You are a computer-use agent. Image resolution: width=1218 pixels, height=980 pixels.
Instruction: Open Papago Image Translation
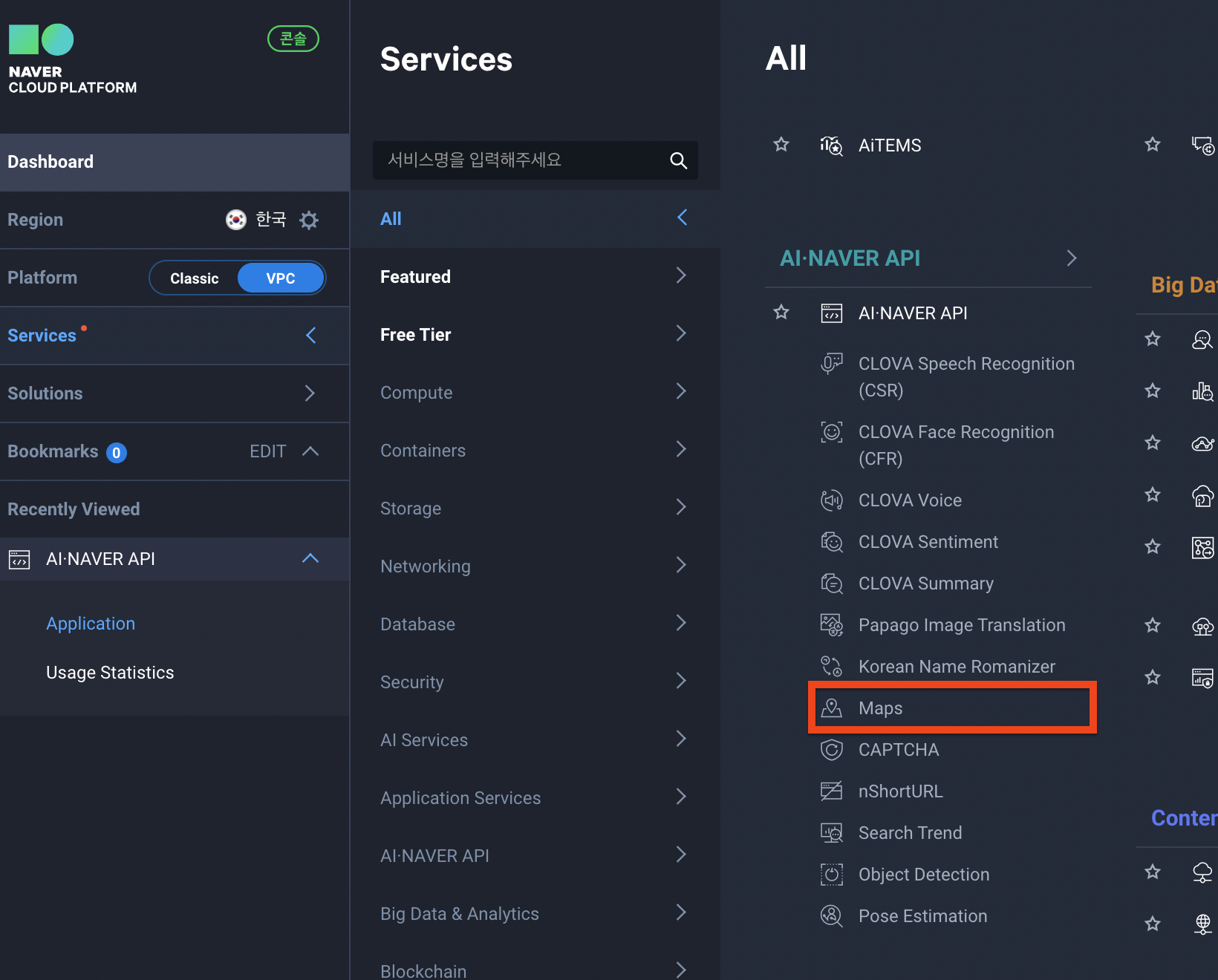point(963,625)
